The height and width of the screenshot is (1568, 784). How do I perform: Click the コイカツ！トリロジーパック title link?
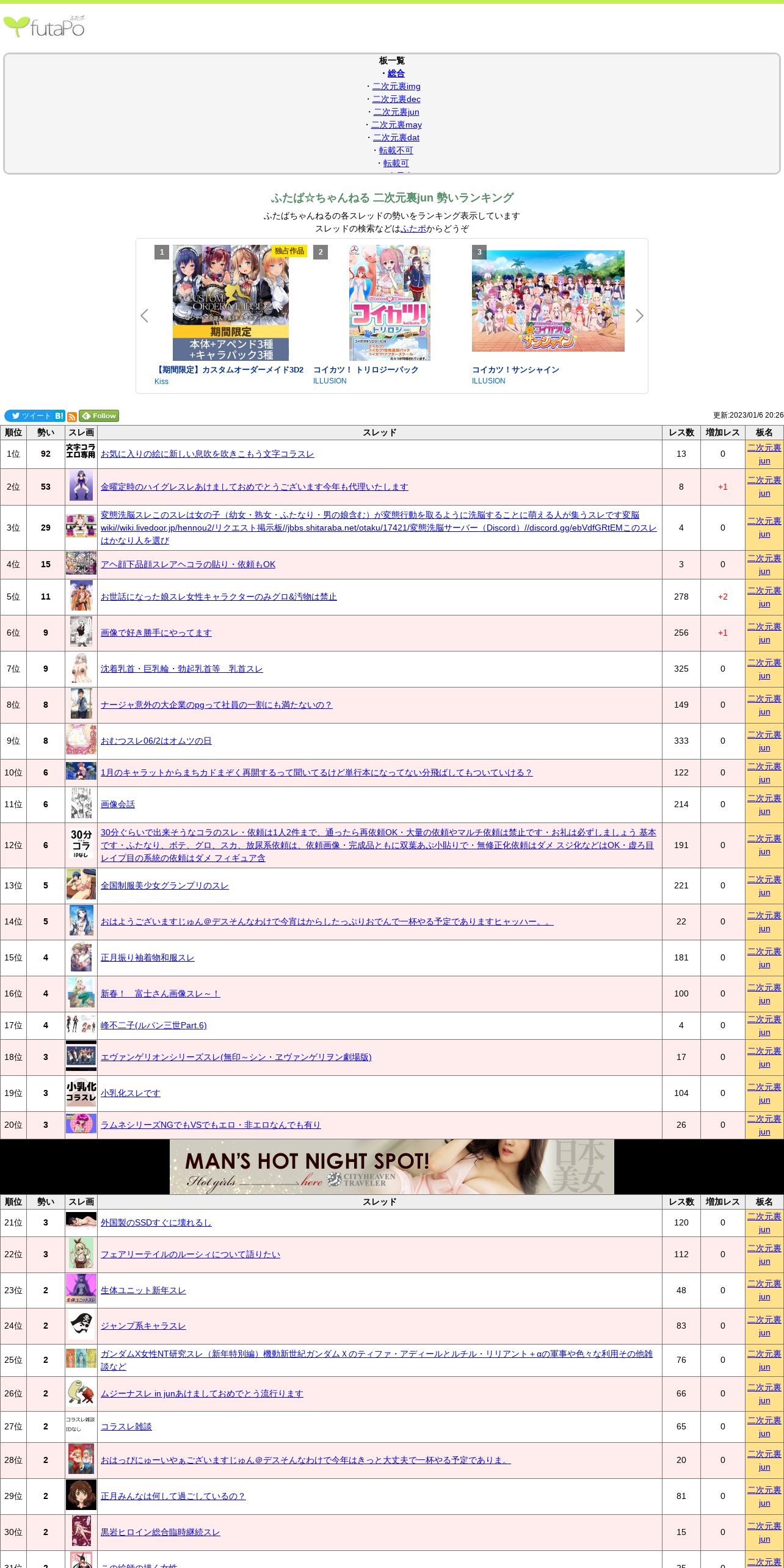(x=366, y=370)
